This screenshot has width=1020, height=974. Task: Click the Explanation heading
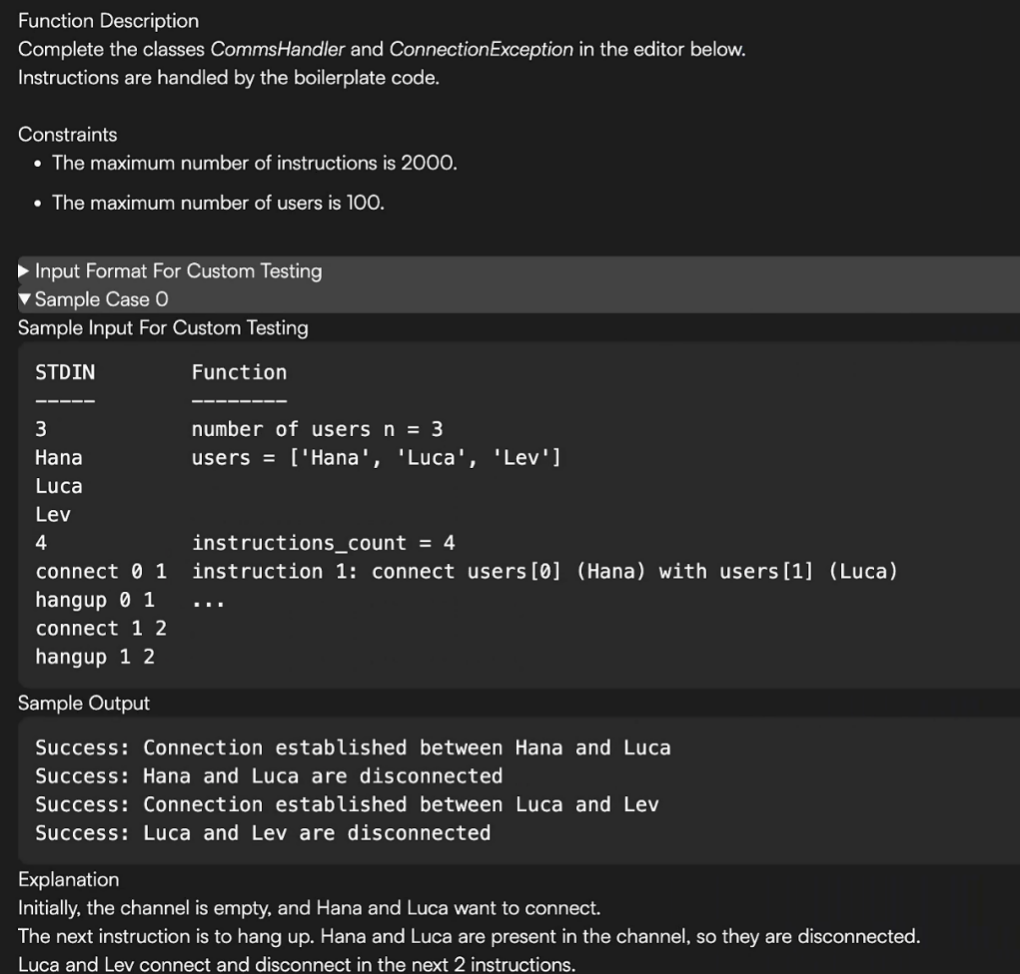(68, 880)
